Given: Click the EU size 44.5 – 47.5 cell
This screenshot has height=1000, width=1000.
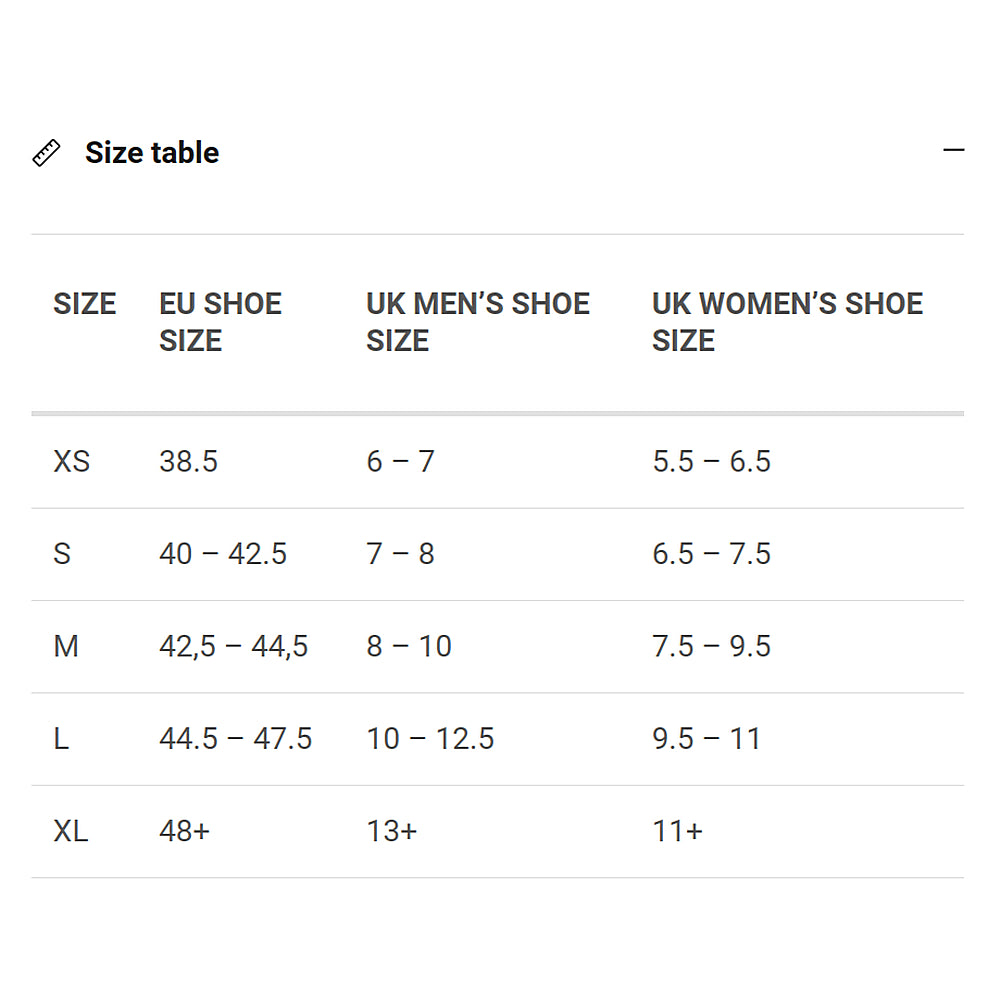Looking at the screenshot, I should [x=235, y=739].
